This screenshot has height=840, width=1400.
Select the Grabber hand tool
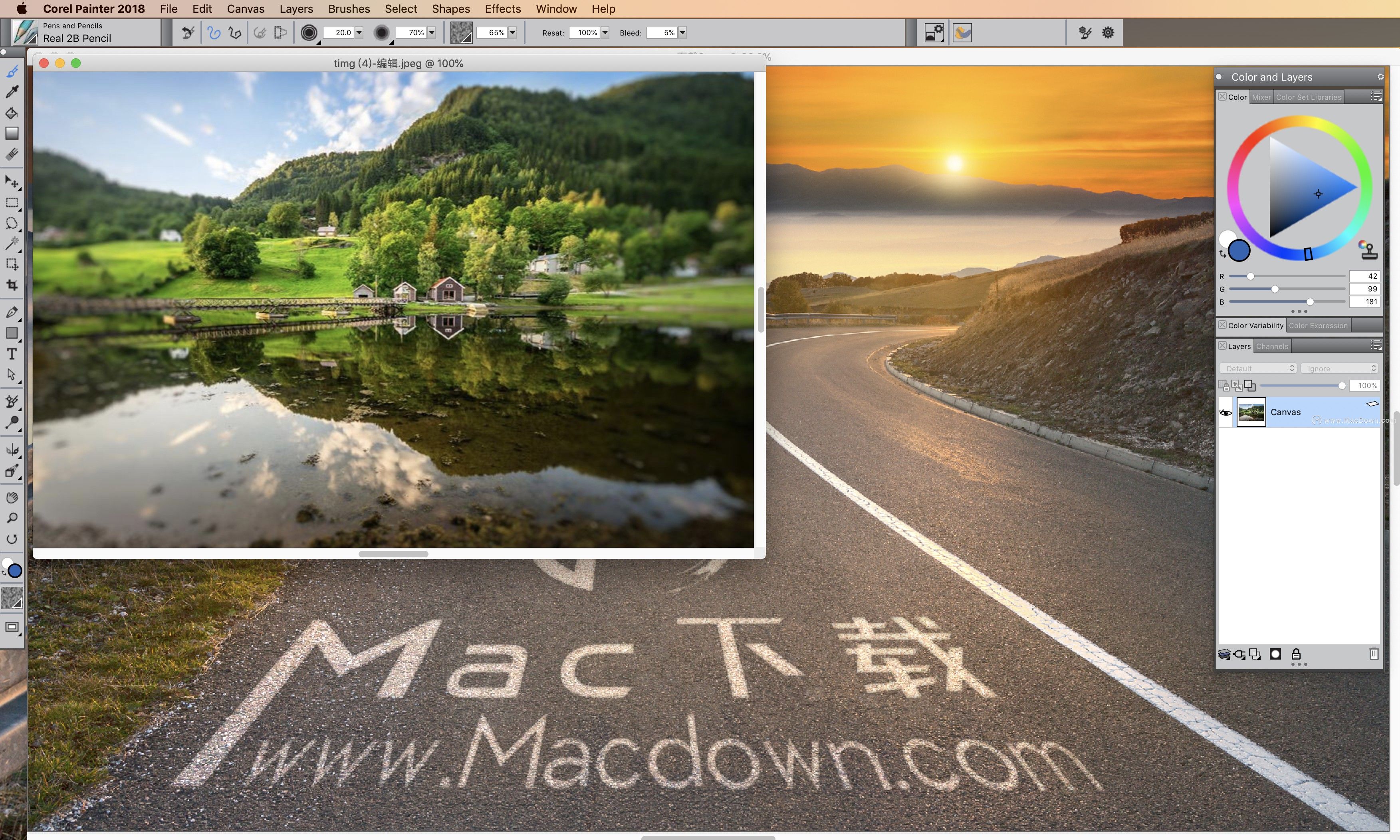[12, 497]
